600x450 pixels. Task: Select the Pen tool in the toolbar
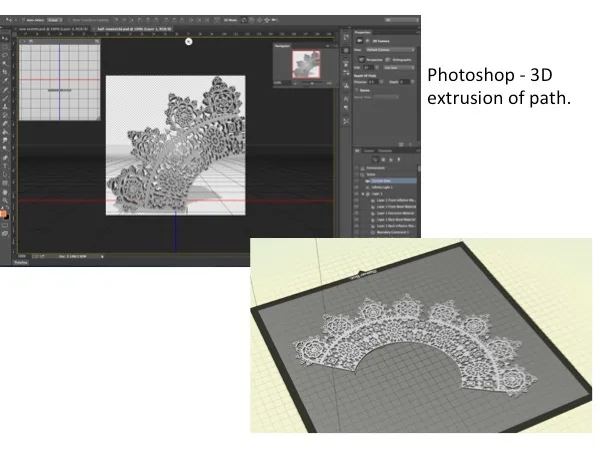[x=5, y=157]
